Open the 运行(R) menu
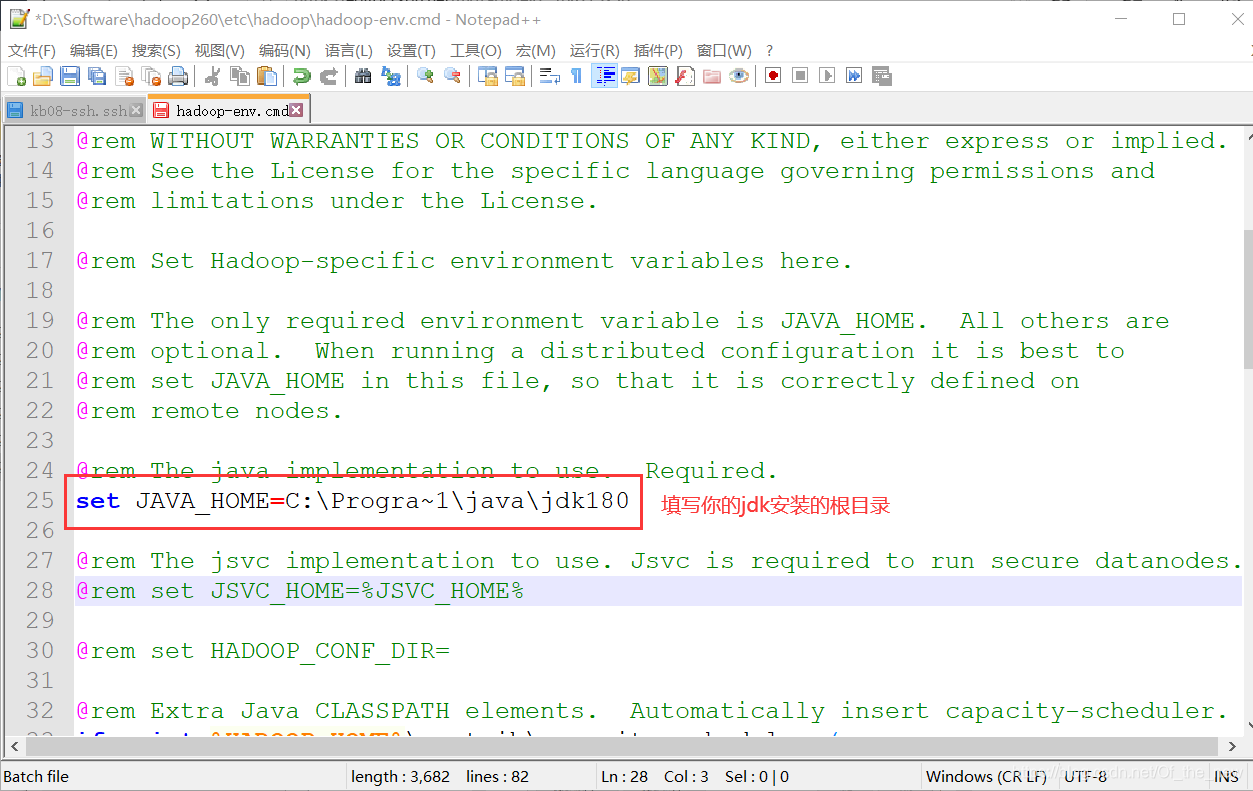Screen dimensions: 1253x791 pos(594,50)
